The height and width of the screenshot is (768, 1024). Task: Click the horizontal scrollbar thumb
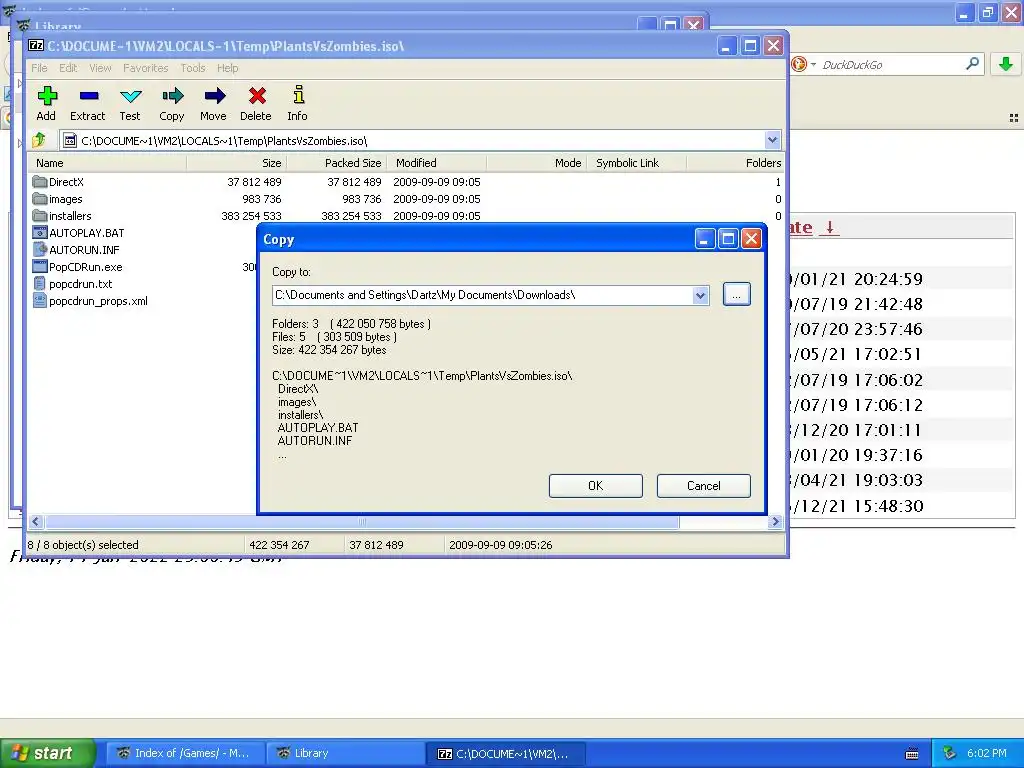(362, 522)
